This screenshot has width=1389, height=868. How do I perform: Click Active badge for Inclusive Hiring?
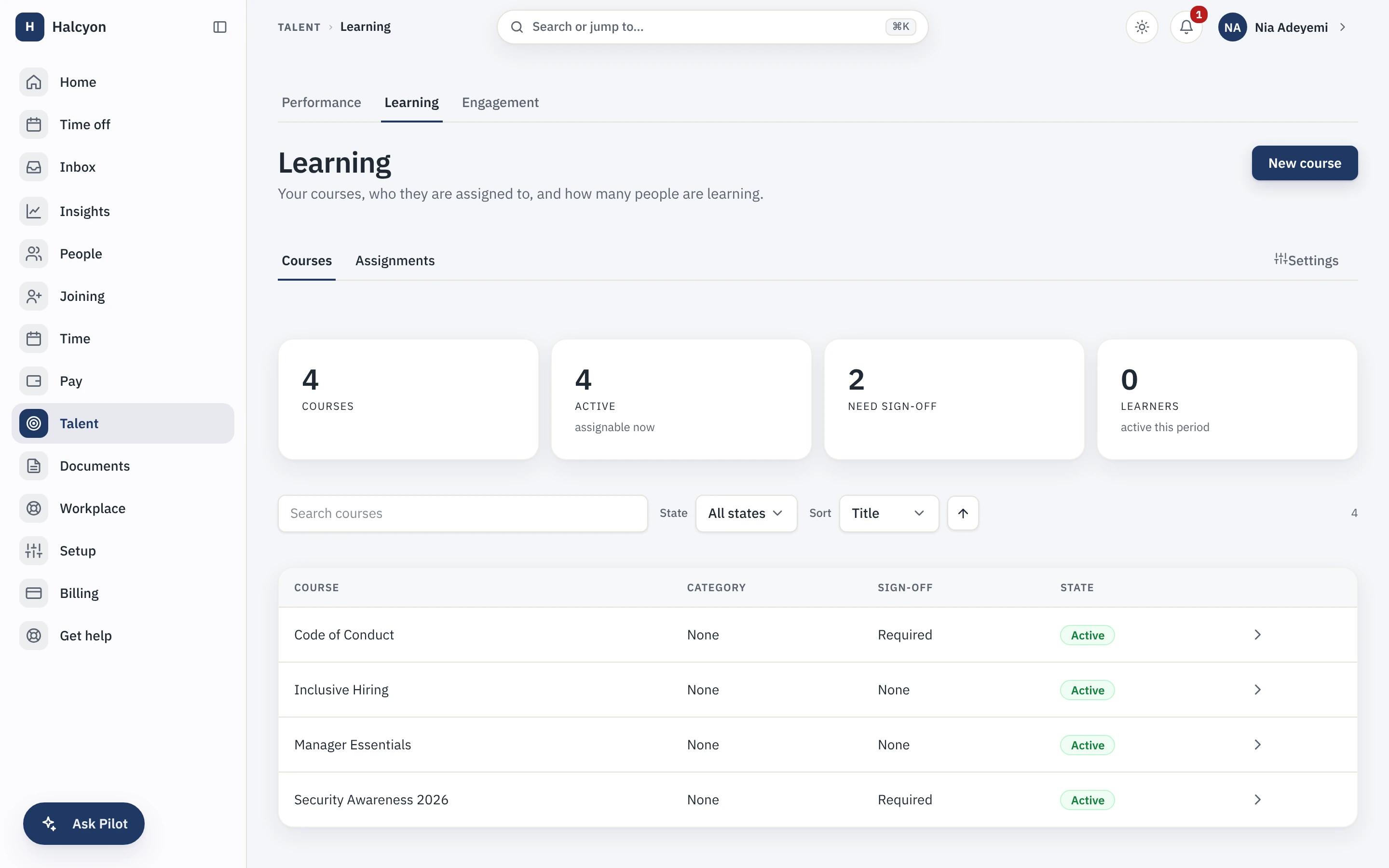point(1087,690)
